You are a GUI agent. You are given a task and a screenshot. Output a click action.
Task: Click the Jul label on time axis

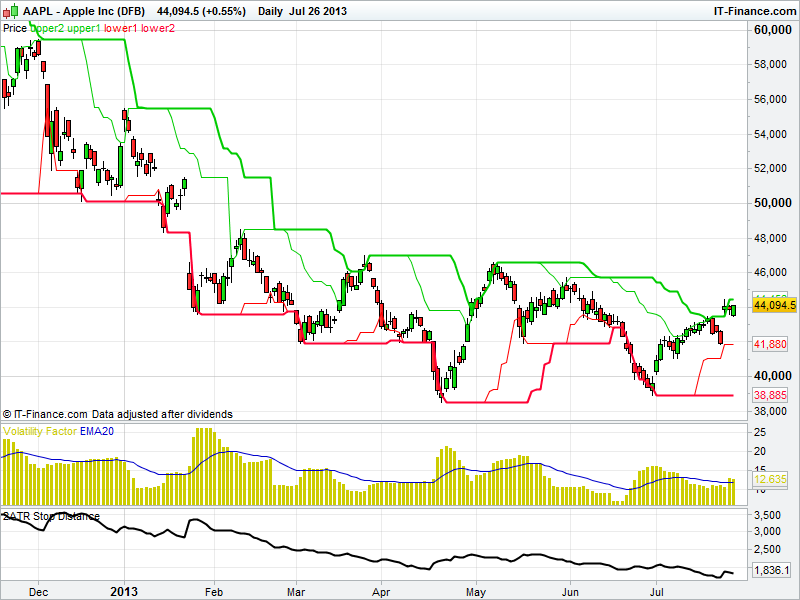656,592
